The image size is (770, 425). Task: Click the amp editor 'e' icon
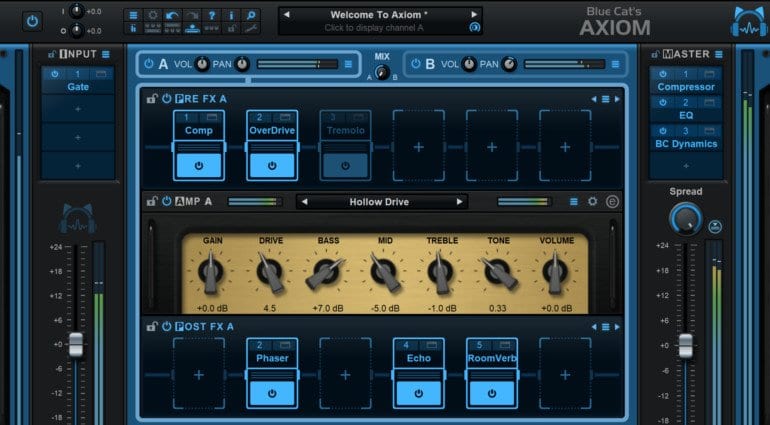pos(612,201)
